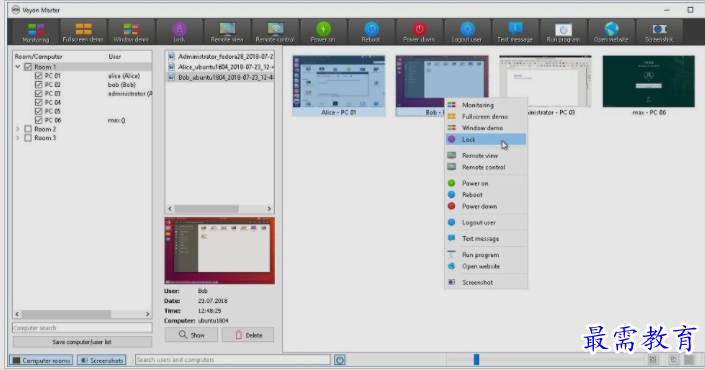Image resolution: width=705 pixels, height=370 pixels.
Task: Uncheck the PC 01 checkbox
Action: [38, 76]
